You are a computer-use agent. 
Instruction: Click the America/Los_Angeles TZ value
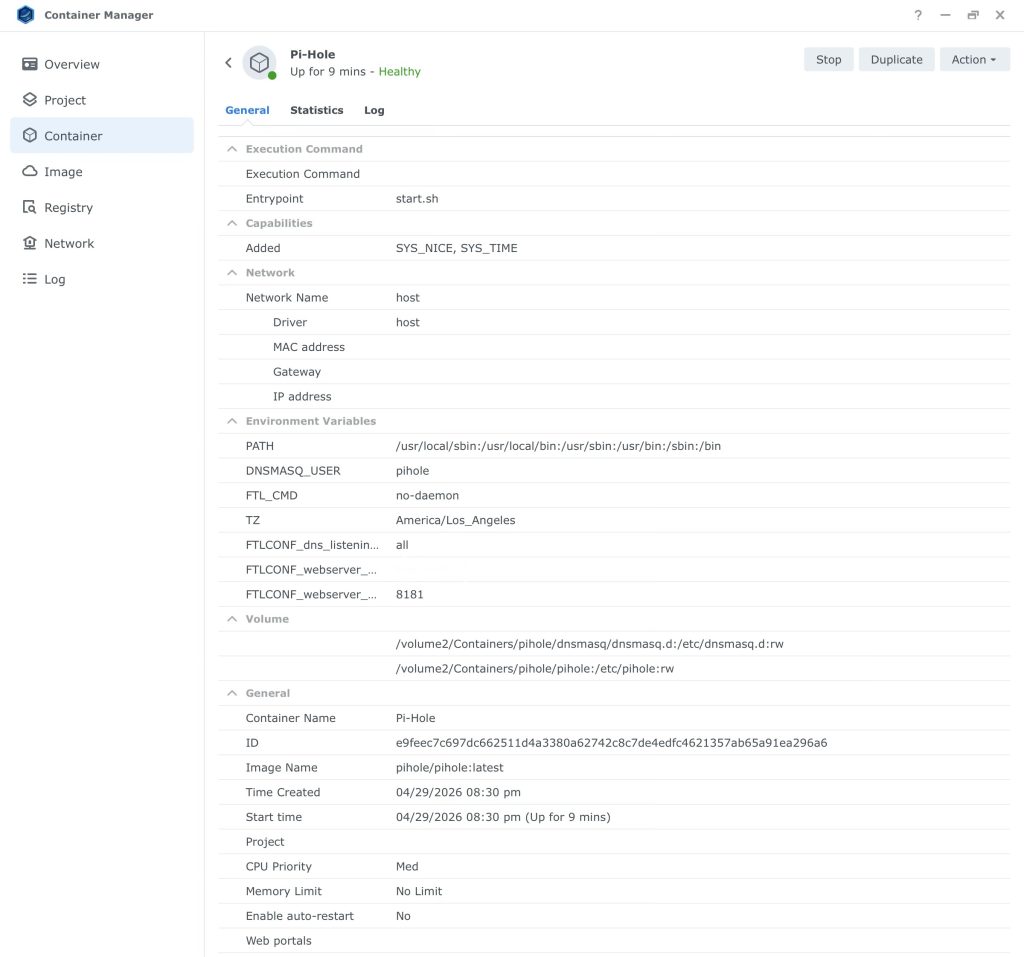455,520
